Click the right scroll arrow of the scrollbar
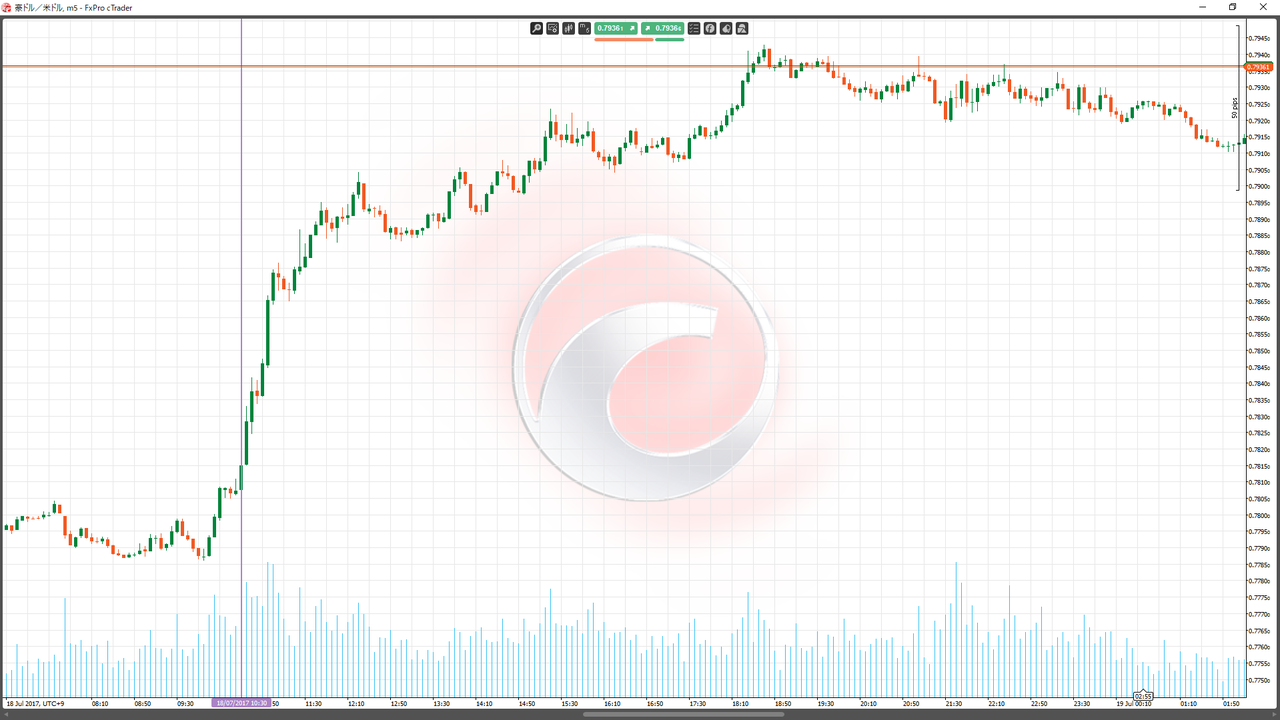 (x=1274, y=714)
